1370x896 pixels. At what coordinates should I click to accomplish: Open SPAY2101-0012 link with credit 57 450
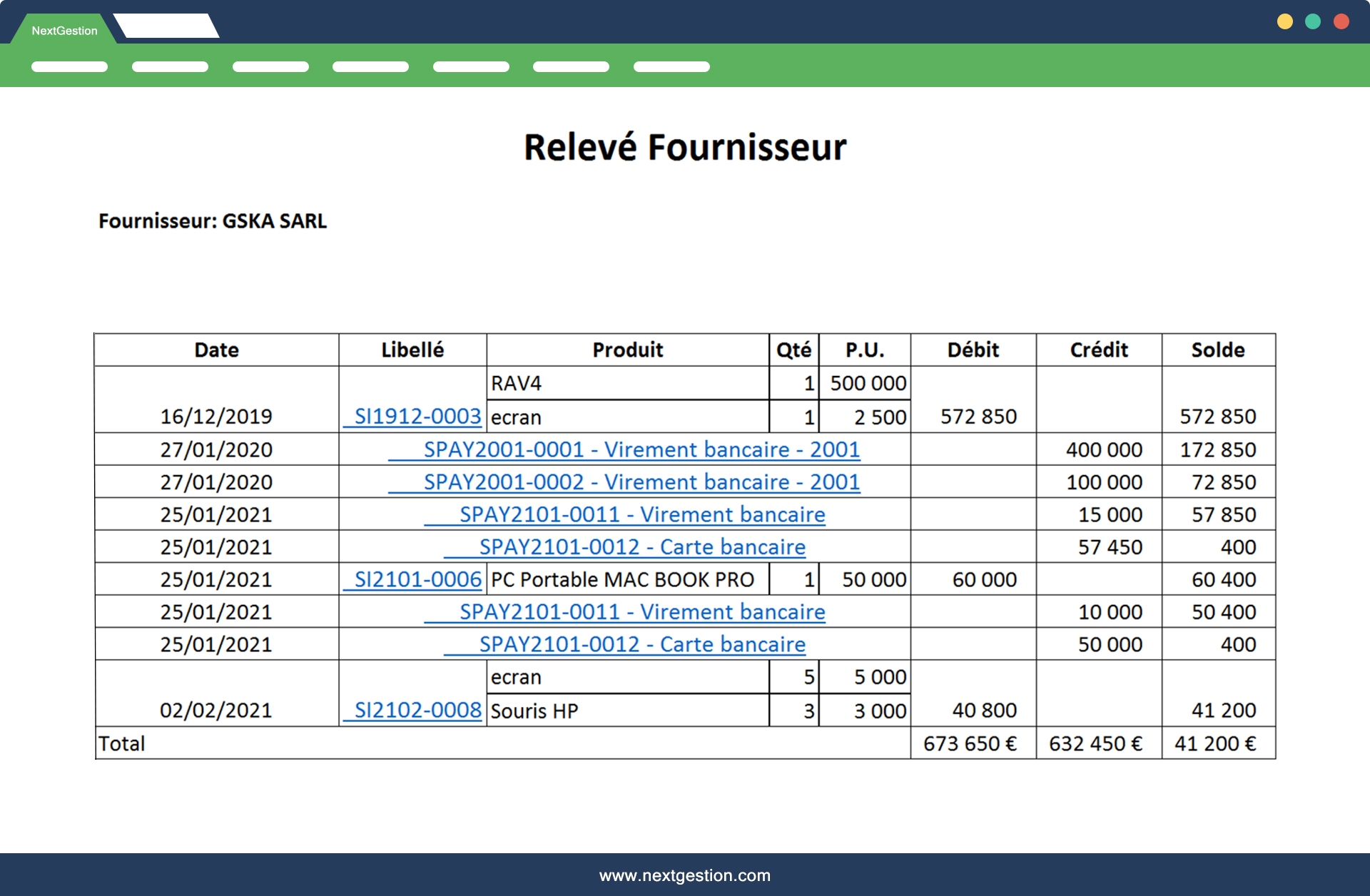point(641,547)
